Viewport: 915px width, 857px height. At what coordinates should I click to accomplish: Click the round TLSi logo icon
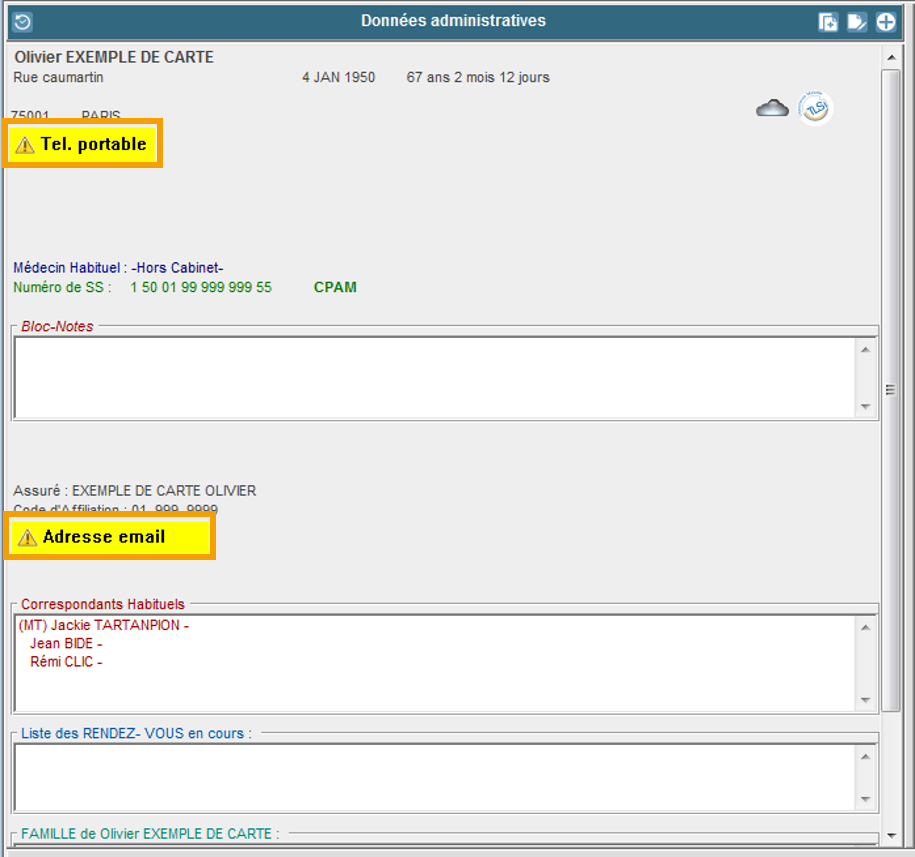tap(815, 108)
